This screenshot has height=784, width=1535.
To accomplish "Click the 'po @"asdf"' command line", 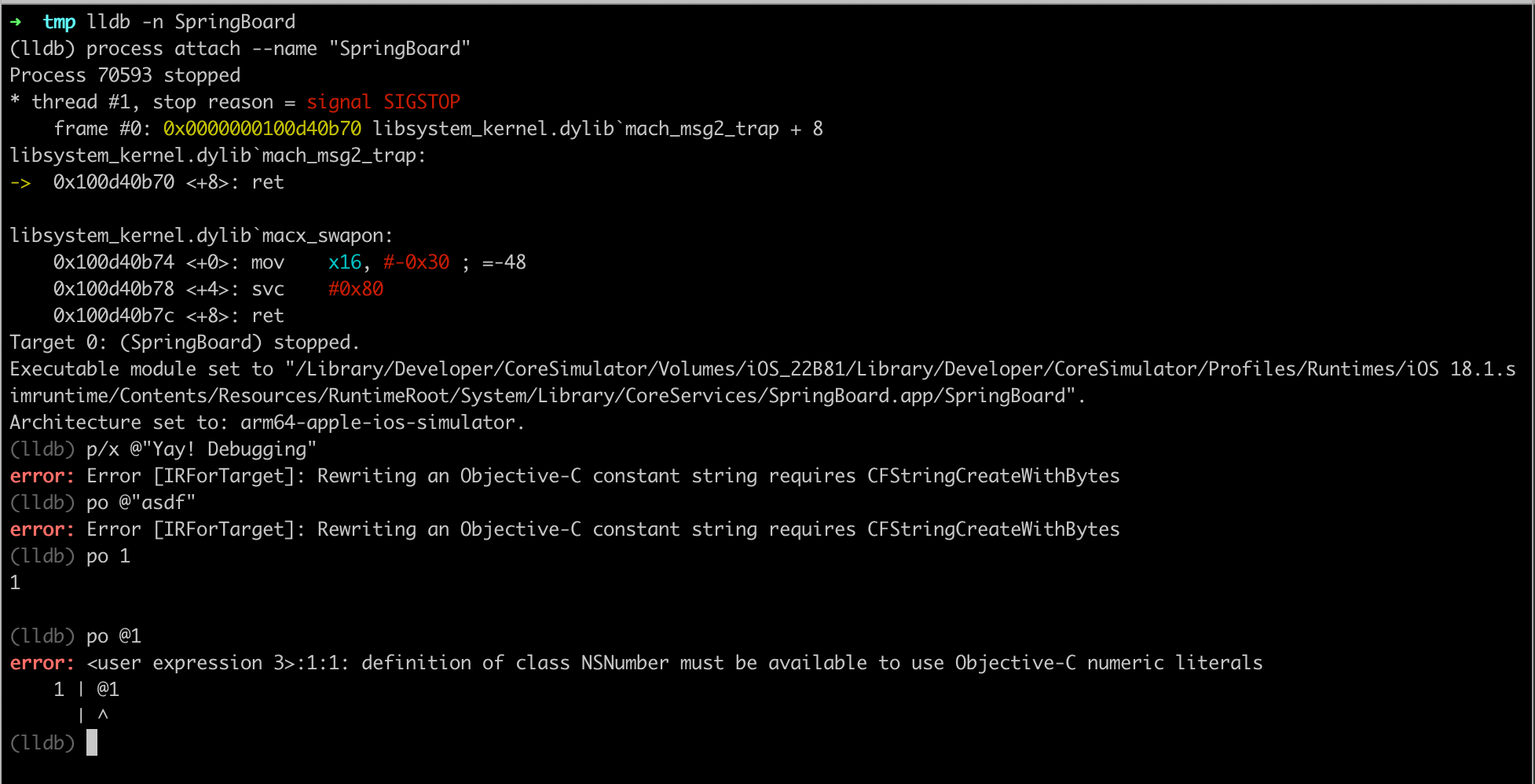I will click(x=141, y=503).
